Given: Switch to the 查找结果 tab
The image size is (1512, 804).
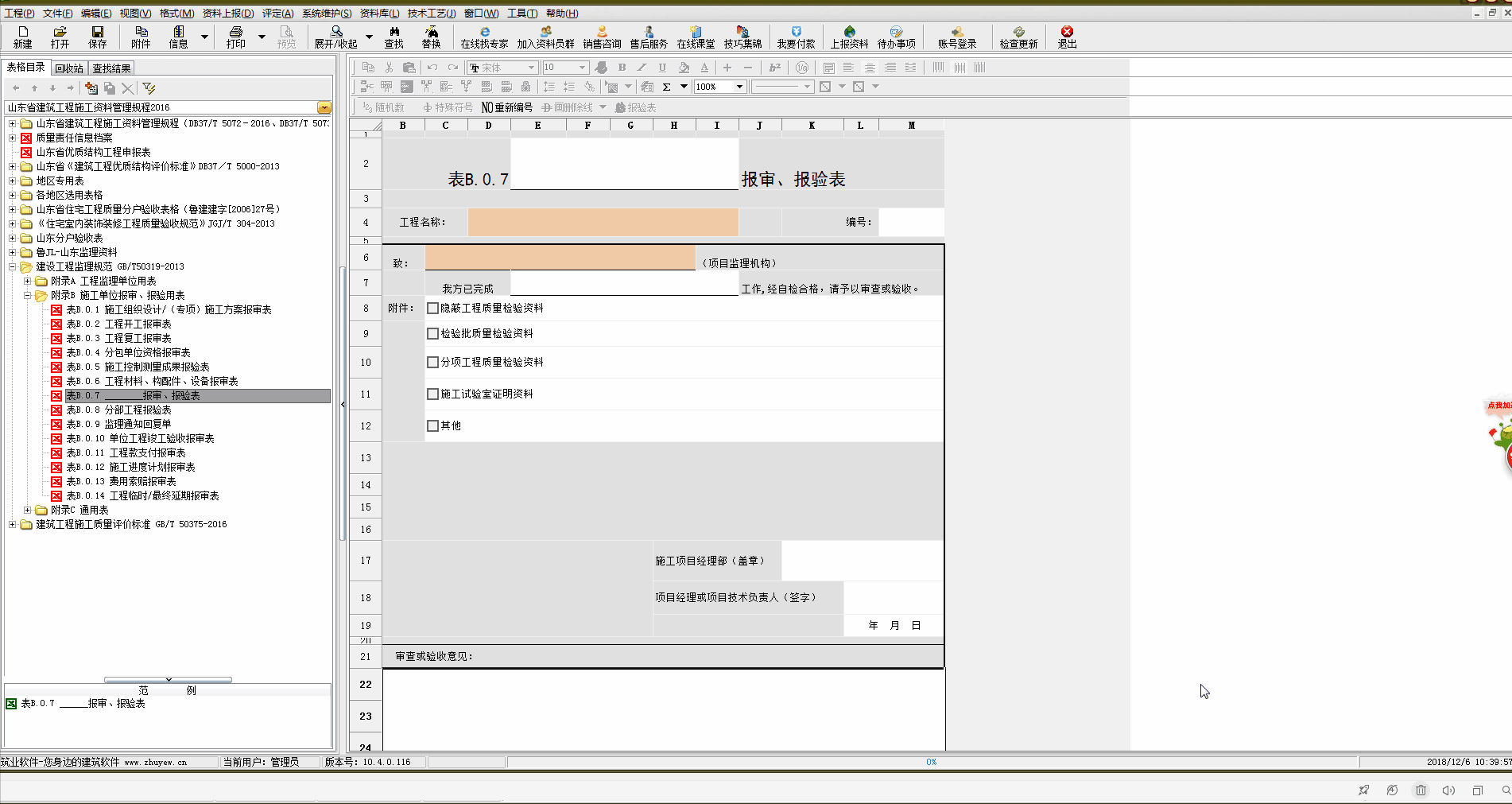Looking at the screenshot, I should point(111,68).
